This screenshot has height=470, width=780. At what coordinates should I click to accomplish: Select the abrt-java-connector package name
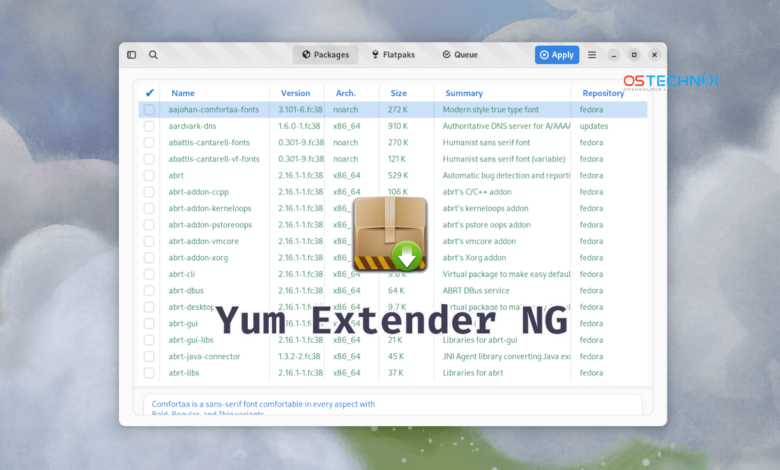tap(204, 356)
